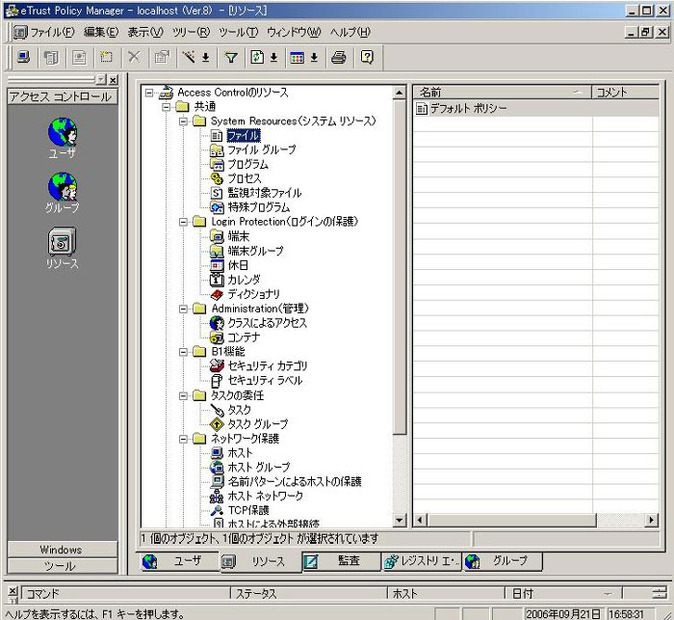Image resolution: width=674 pixels, height=620 pixels.
Task: Switch to グループ bottom tab
Action: pyautogui.click(x=502, y=561)
